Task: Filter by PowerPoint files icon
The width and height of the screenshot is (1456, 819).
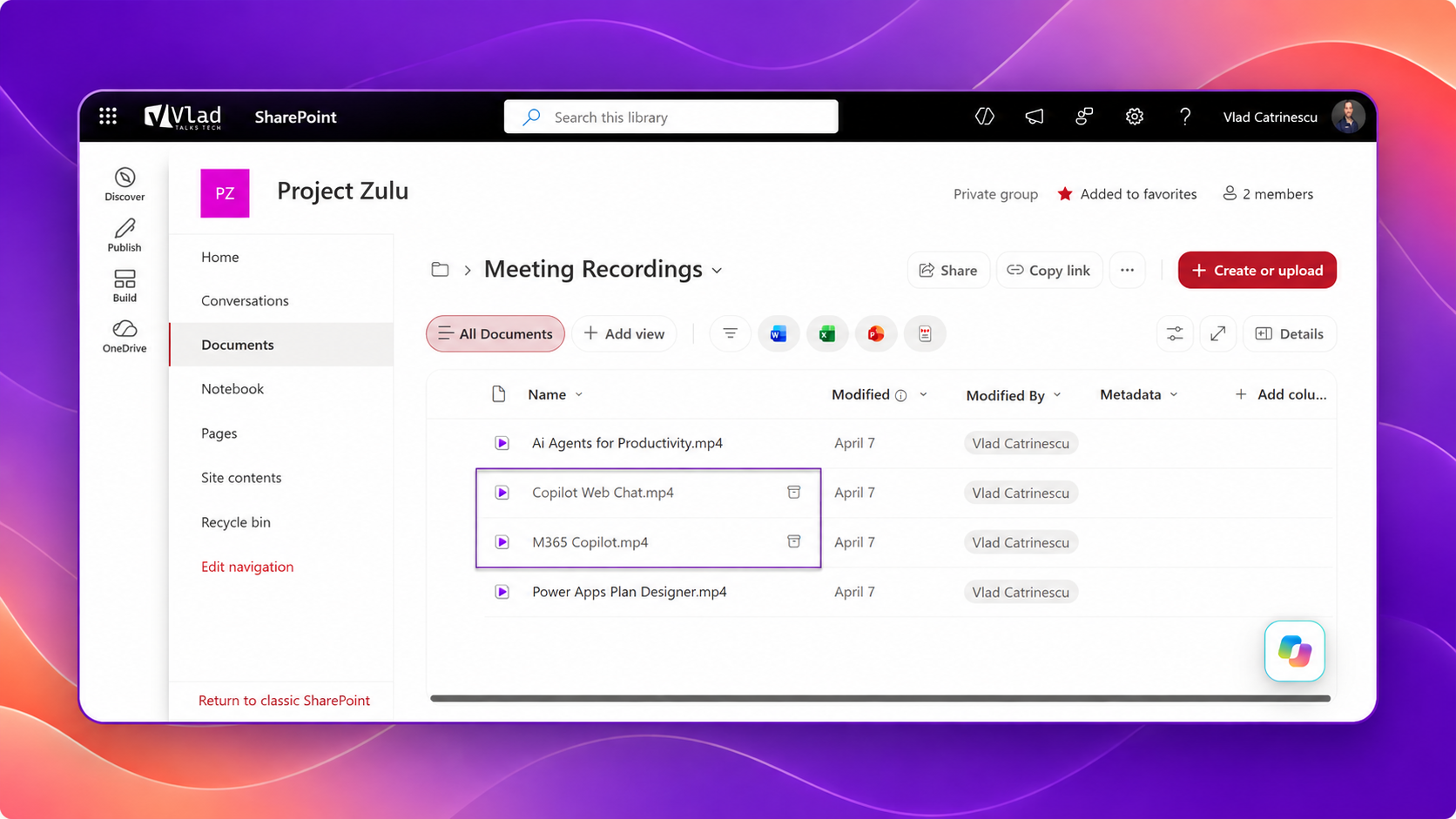Action: coord(876,333)
